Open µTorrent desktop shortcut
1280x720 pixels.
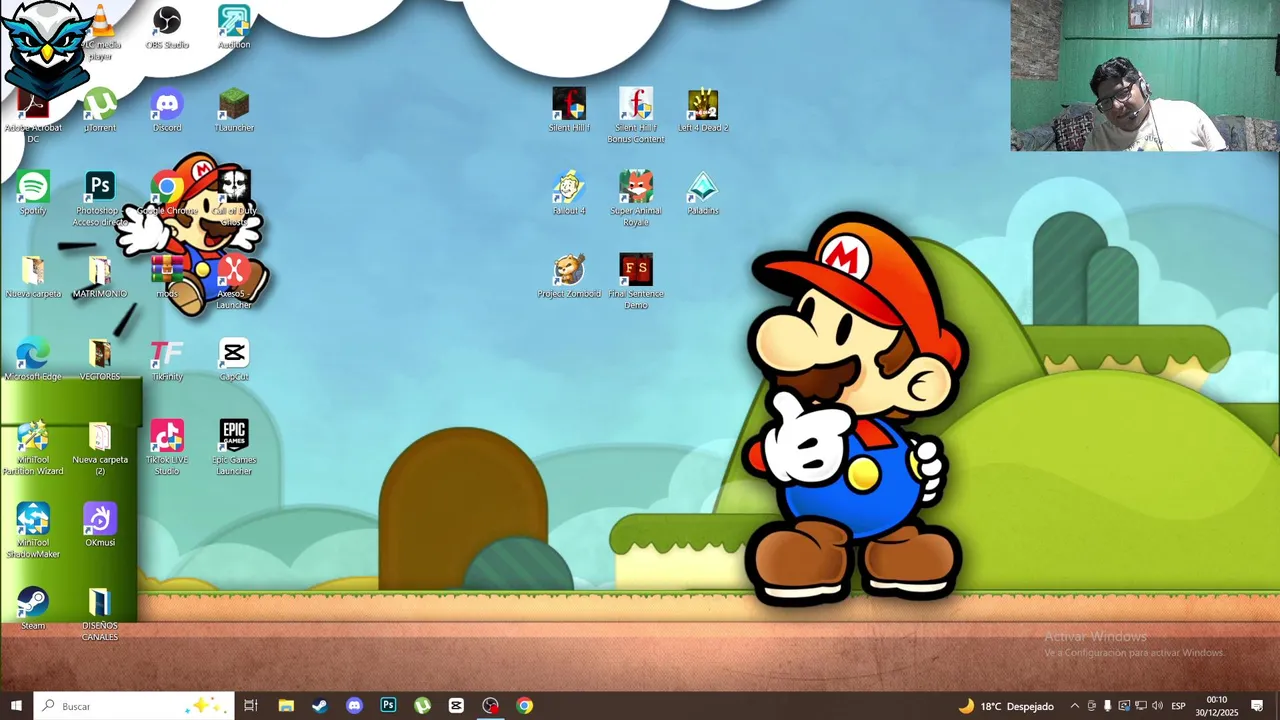[100, 110]
